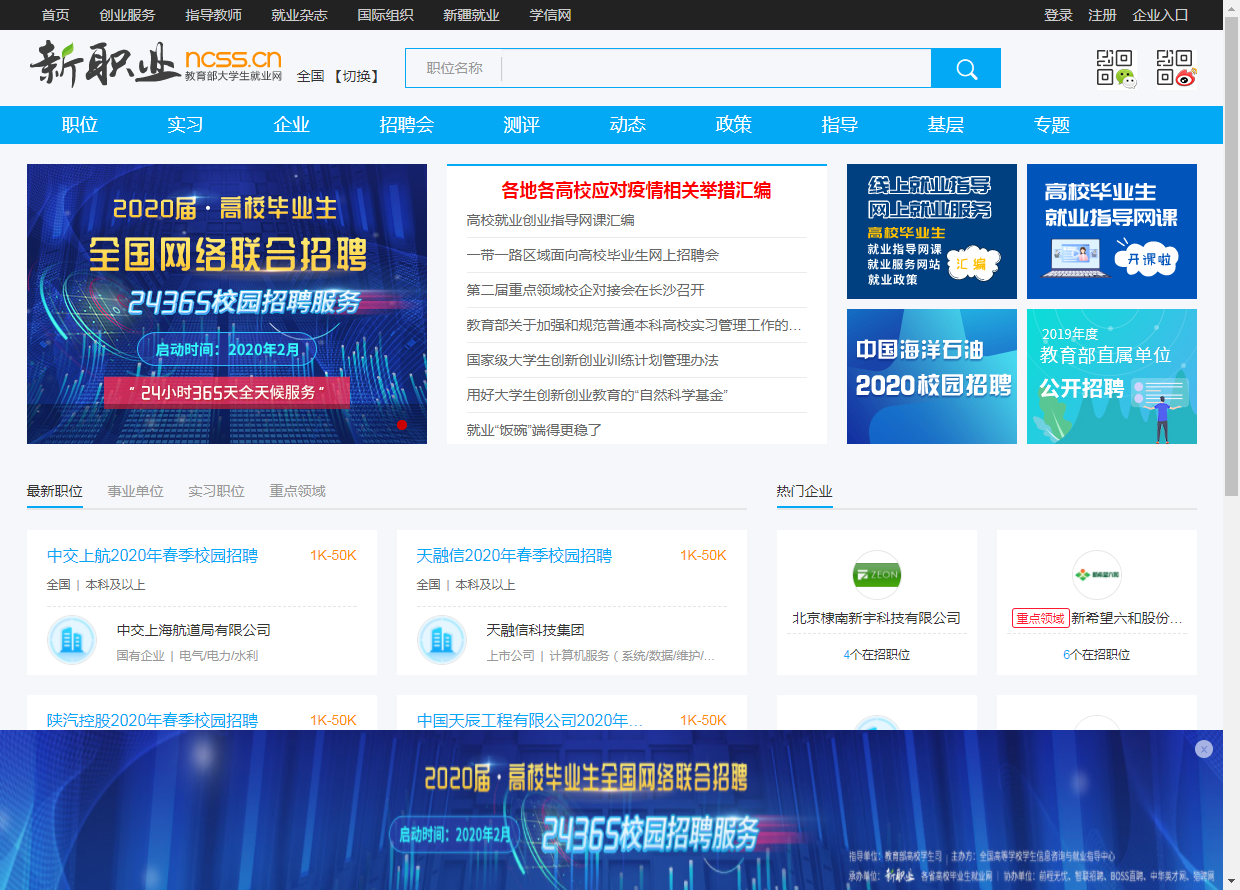Click the 新职业 ncss.cn site logo

point(155,65)
